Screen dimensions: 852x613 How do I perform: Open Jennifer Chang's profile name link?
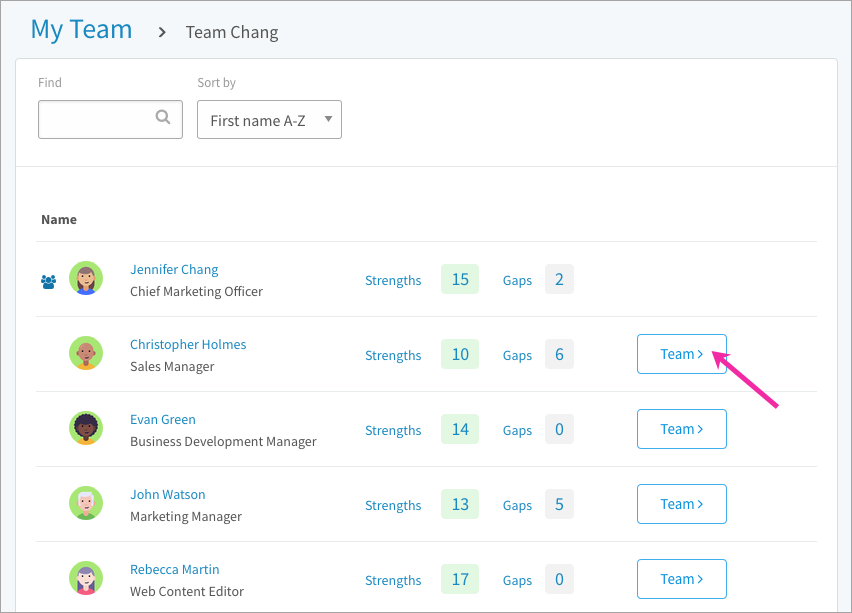tap(174, 270)
